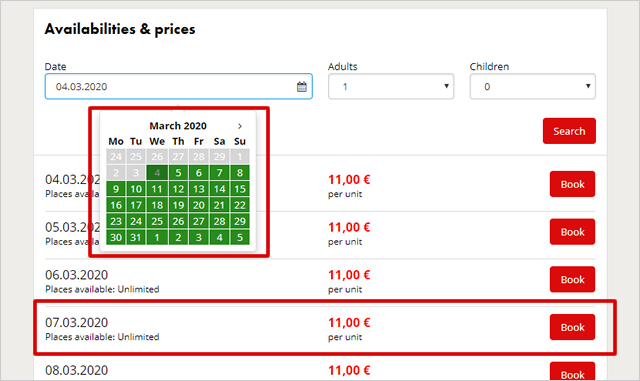Viewport: 640px width, 381px height.
Task: Book the 04.03.2020 slot
Action: [x=572, y=184]
